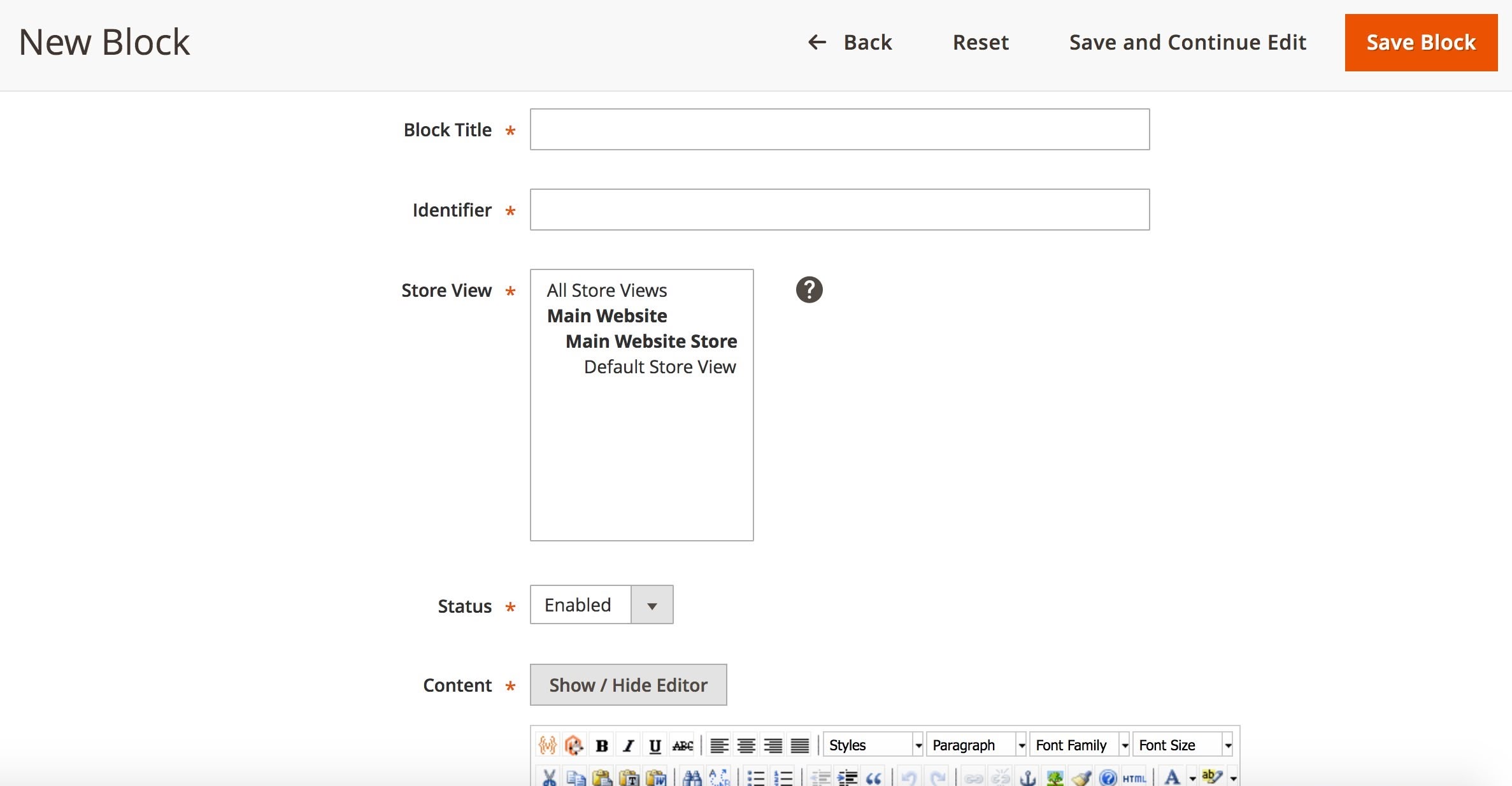Click the Identifier input field

839,210
